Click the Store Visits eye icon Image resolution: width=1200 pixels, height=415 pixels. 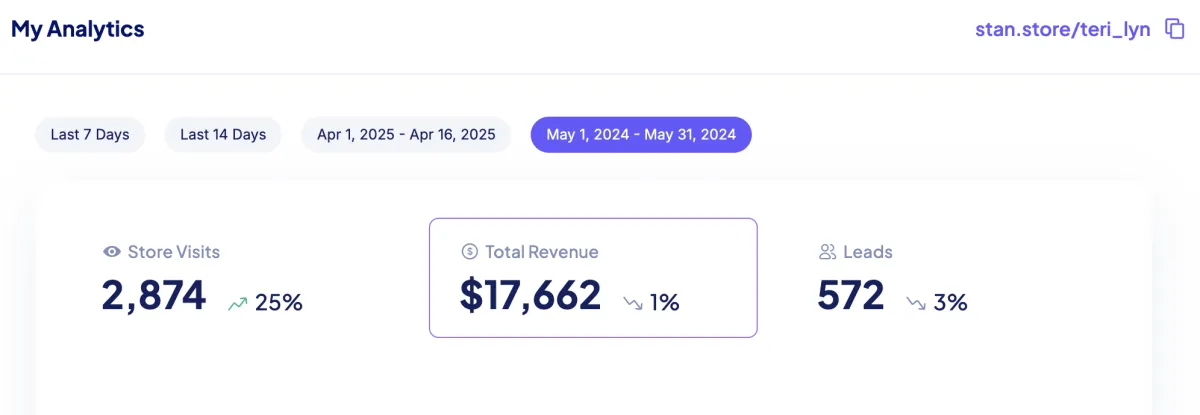[x=112, y=252]
